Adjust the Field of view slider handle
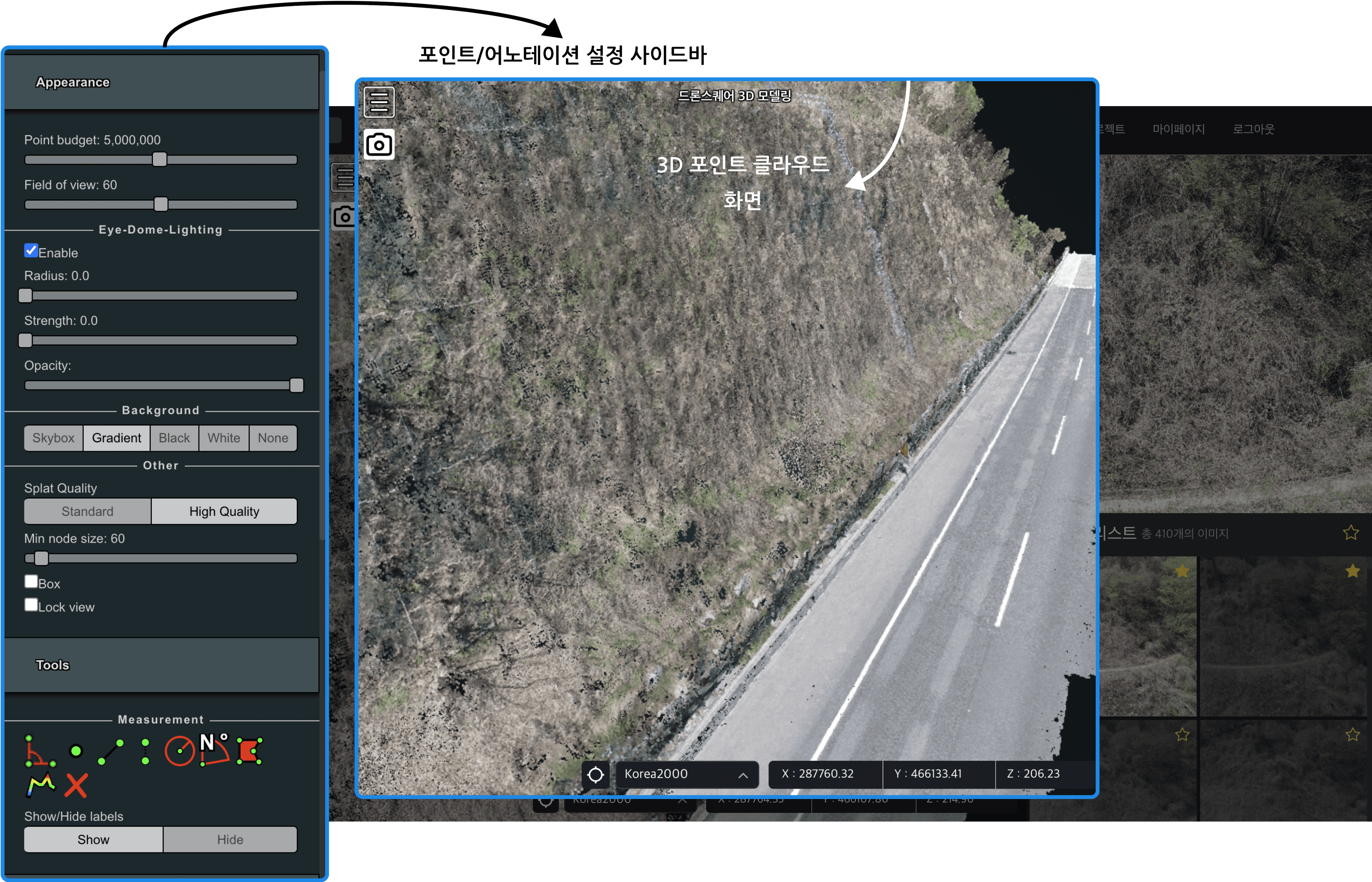The width and height of the screenshot is (1372, 882). (161, 204)
